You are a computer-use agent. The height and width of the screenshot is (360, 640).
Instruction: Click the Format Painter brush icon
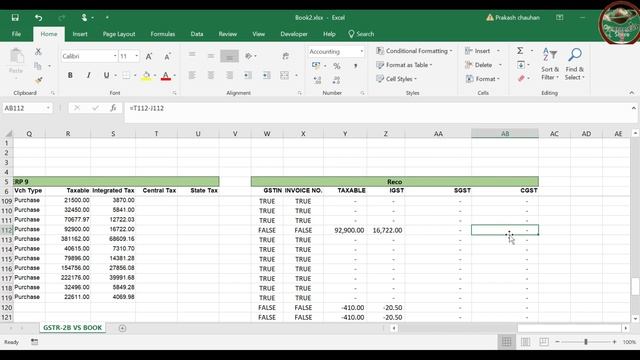(x=38, y=80)
